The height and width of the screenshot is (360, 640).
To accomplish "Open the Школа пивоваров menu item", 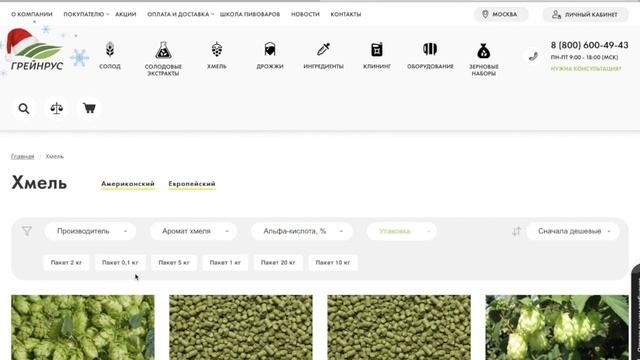I will (x=250, y=14).
